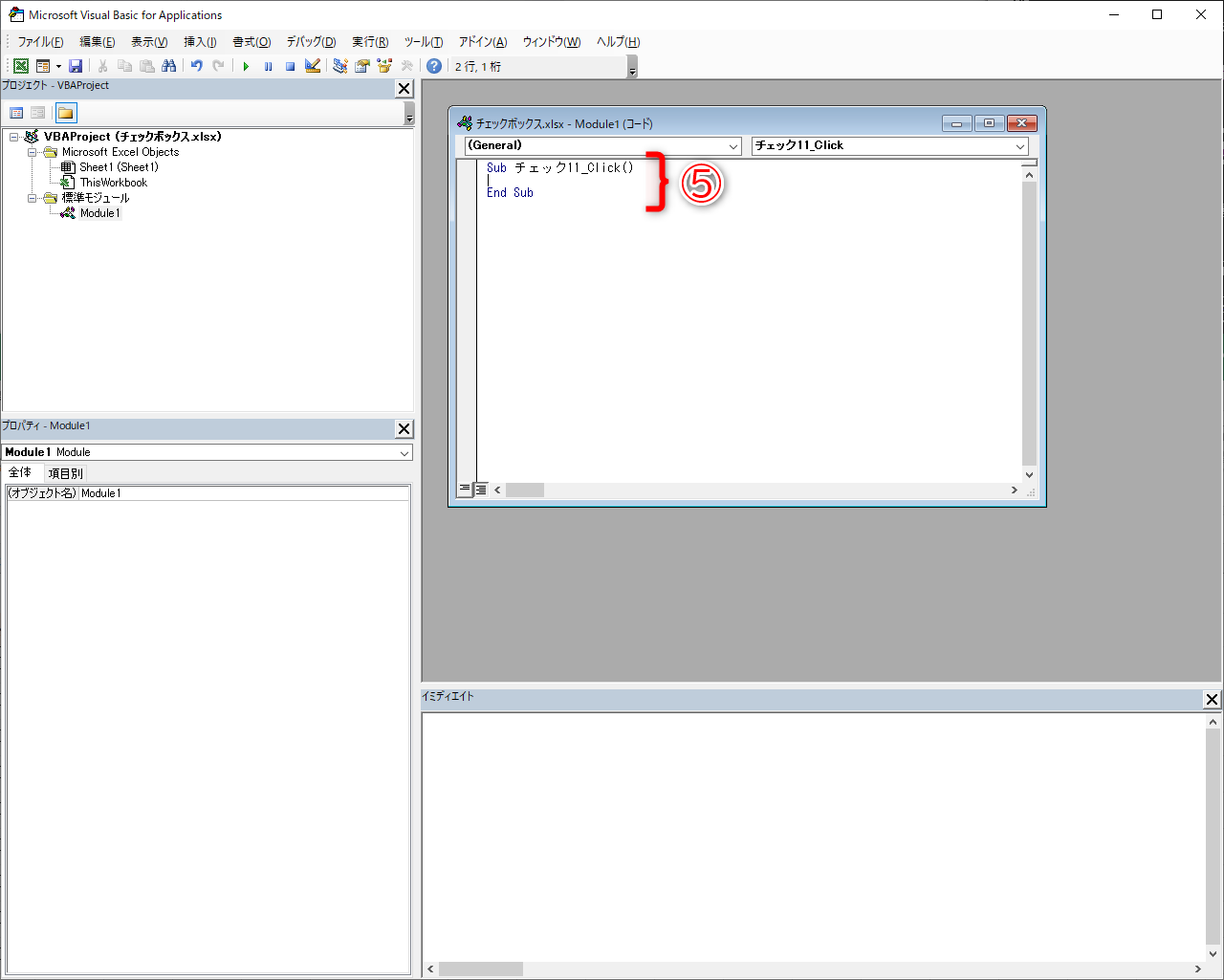Open the standard toolbar options arrow
The height and width of the screenshot is (980, 1224).
632,67
